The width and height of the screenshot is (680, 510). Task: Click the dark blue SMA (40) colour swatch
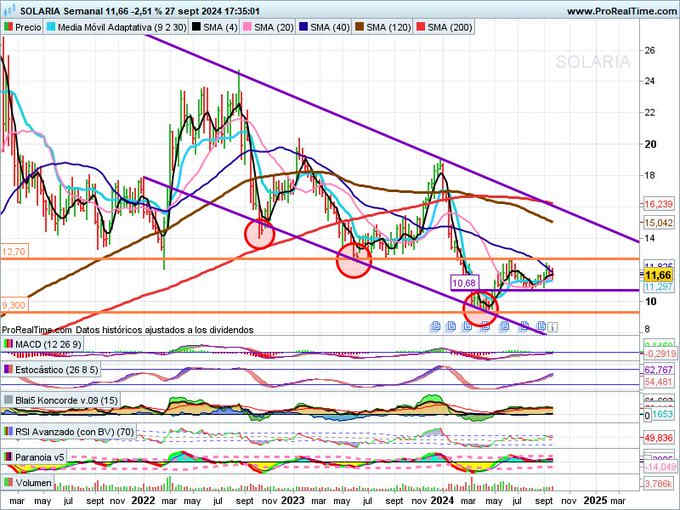(x=304, y=27)
